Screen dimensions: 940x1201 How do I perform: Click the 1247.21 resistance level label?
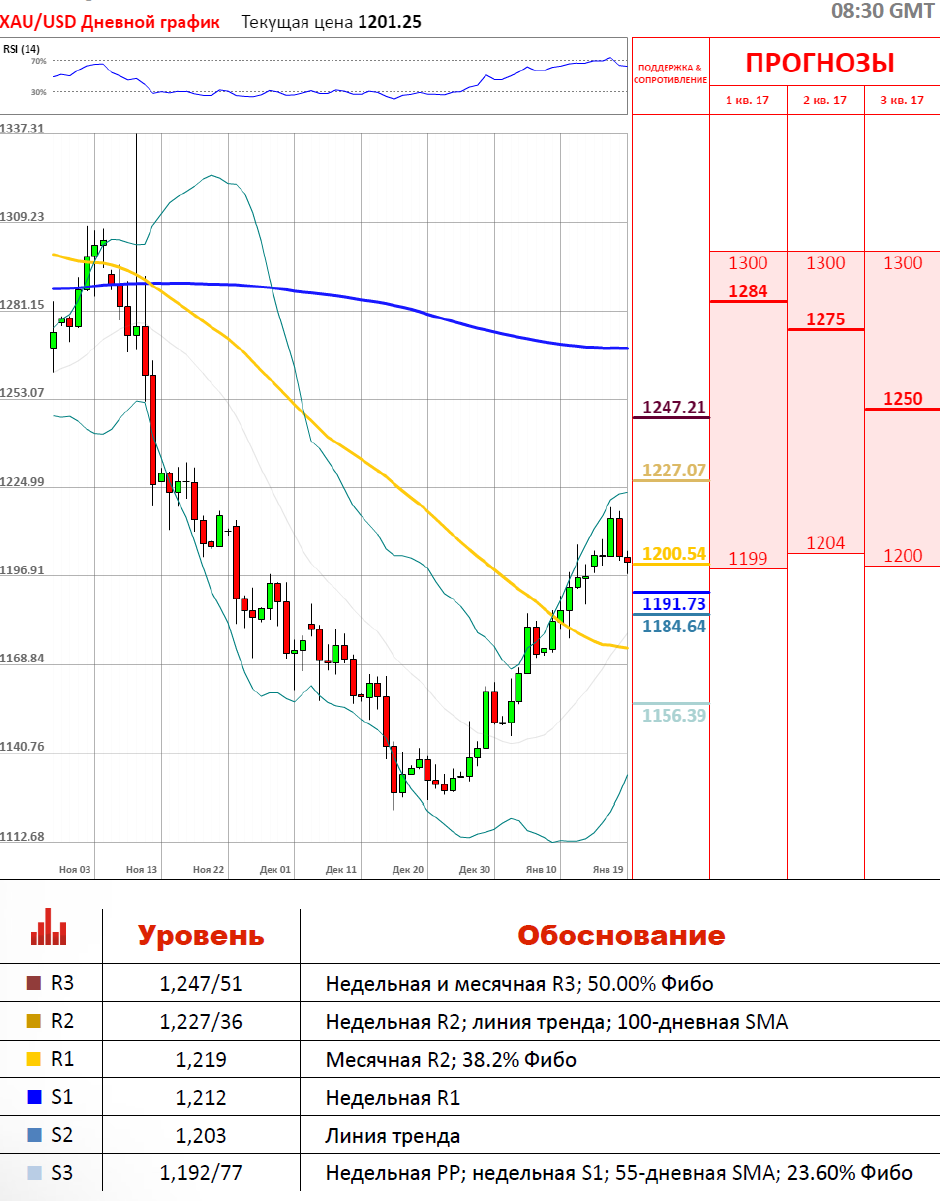click(673, 407)
